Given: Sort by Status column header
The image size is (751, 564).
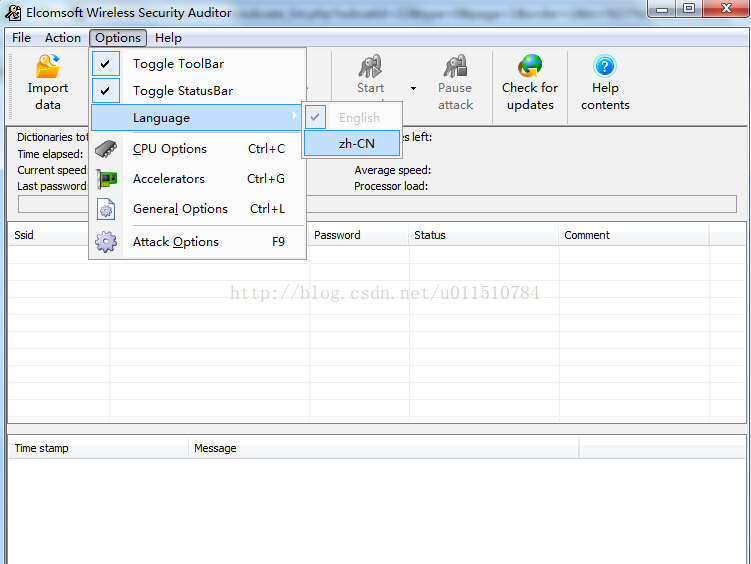Looking at the screenshot, I should pos(483,235).
